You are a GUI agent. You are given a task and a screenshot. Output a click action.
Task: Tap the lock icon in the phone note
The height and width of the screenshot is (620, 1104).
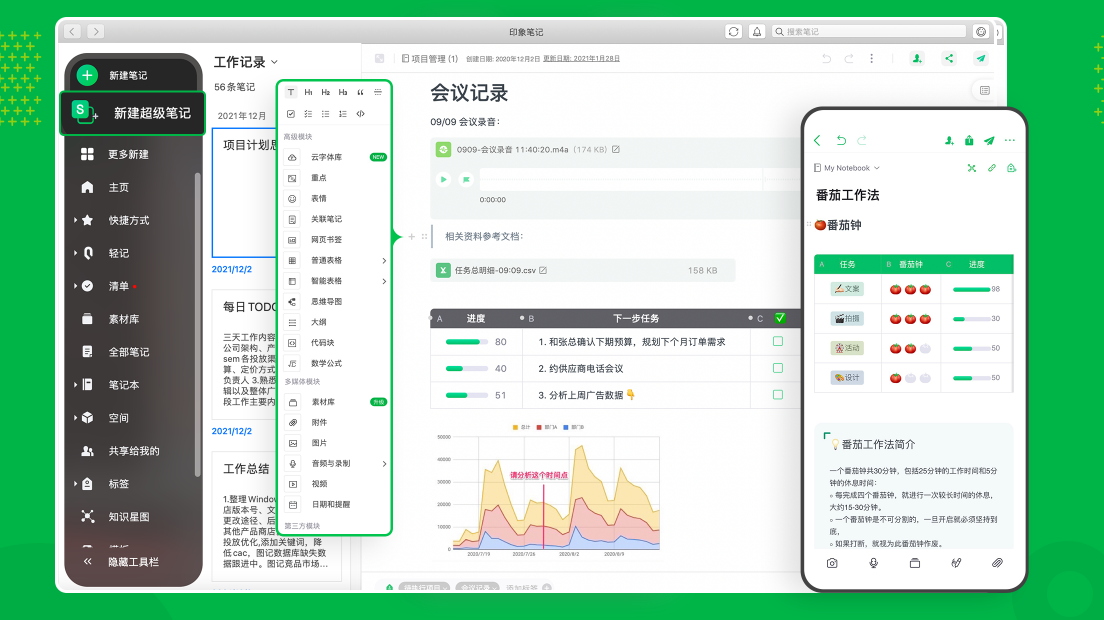[1011, 168]
